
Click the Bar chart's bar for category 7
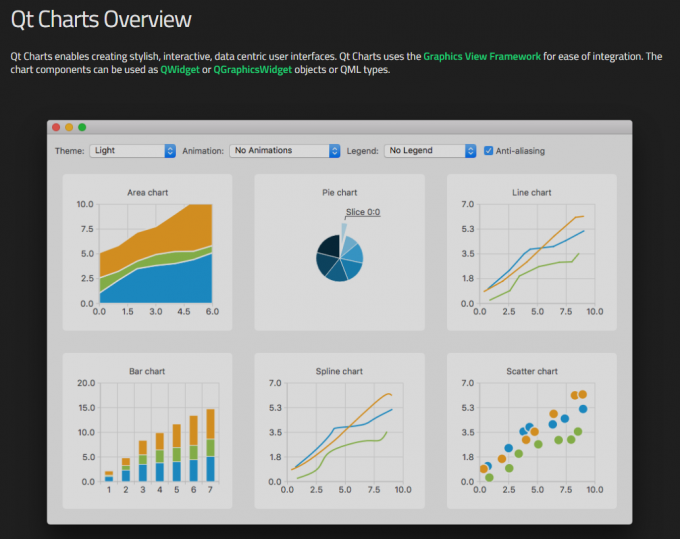[x=210, y=450]
